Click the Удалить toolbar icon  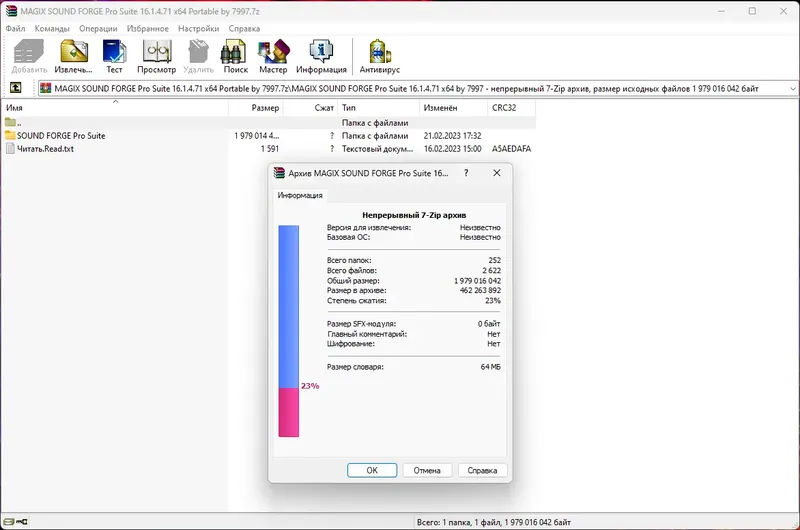[198, 56]
